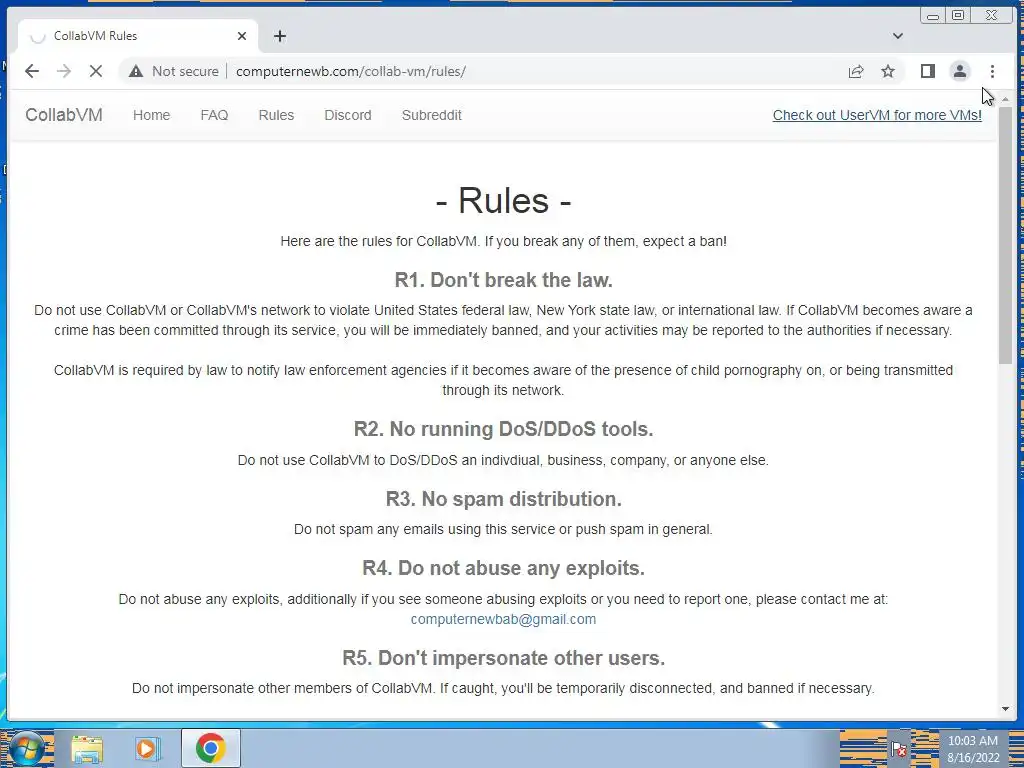Restore down the Chrome window
The height and width of the screenshot is (768, 1024).
[957, 15]
